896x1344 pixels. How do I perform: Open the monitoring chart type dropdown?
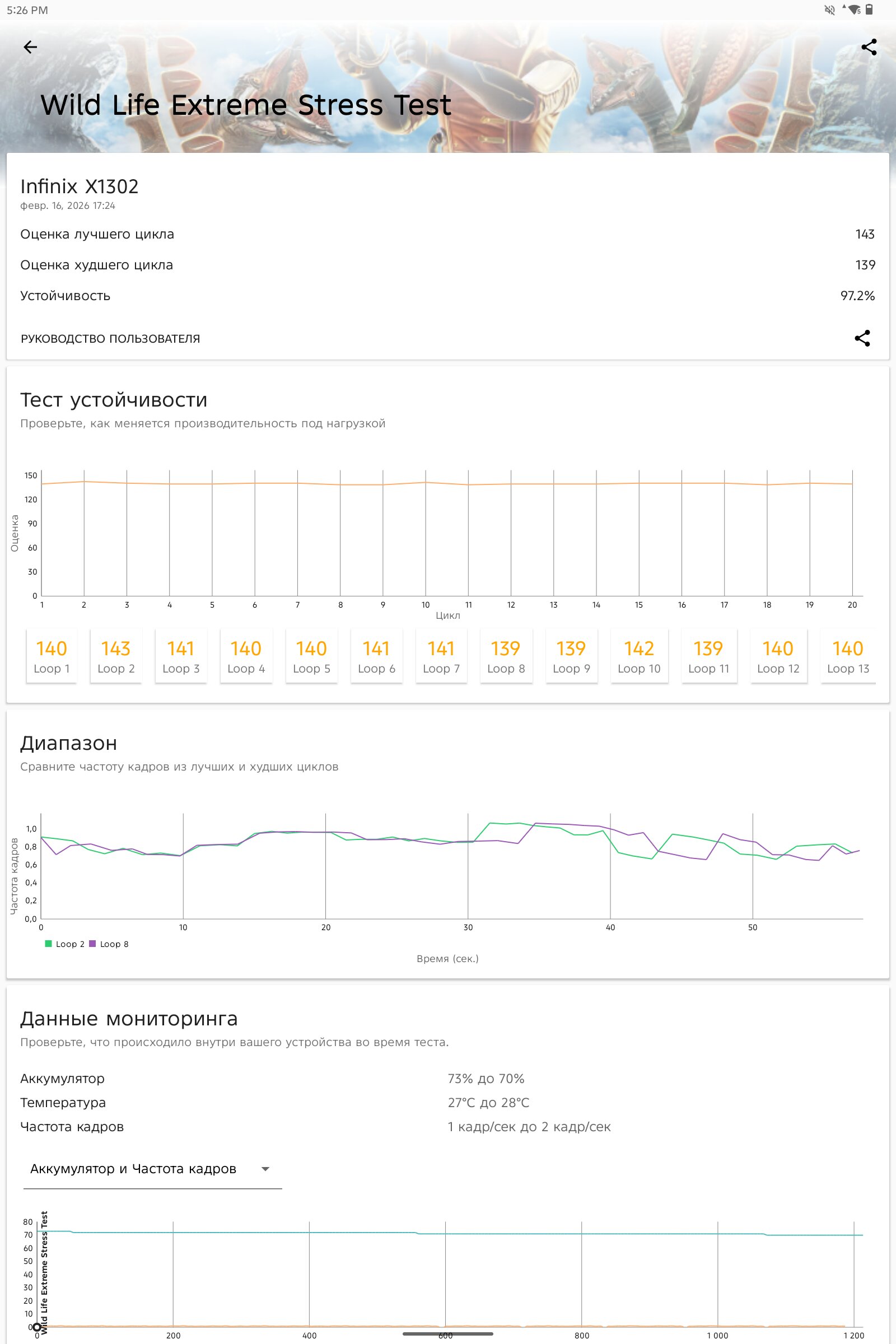pyautogui.click(x=152, y=1169)
